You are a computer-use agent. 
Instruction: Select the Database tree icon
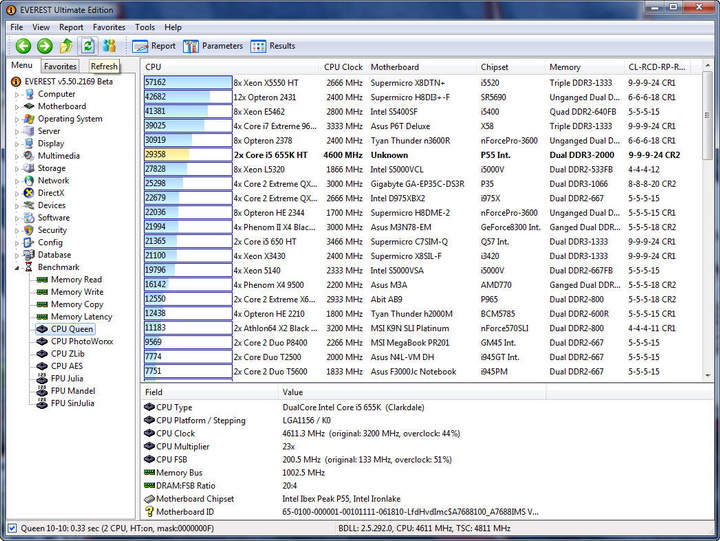29,255
